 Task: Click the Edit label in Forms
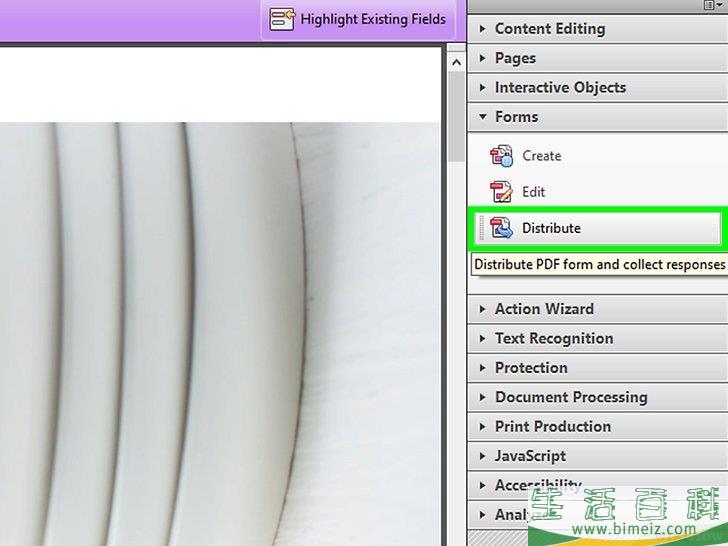[533, 192]
